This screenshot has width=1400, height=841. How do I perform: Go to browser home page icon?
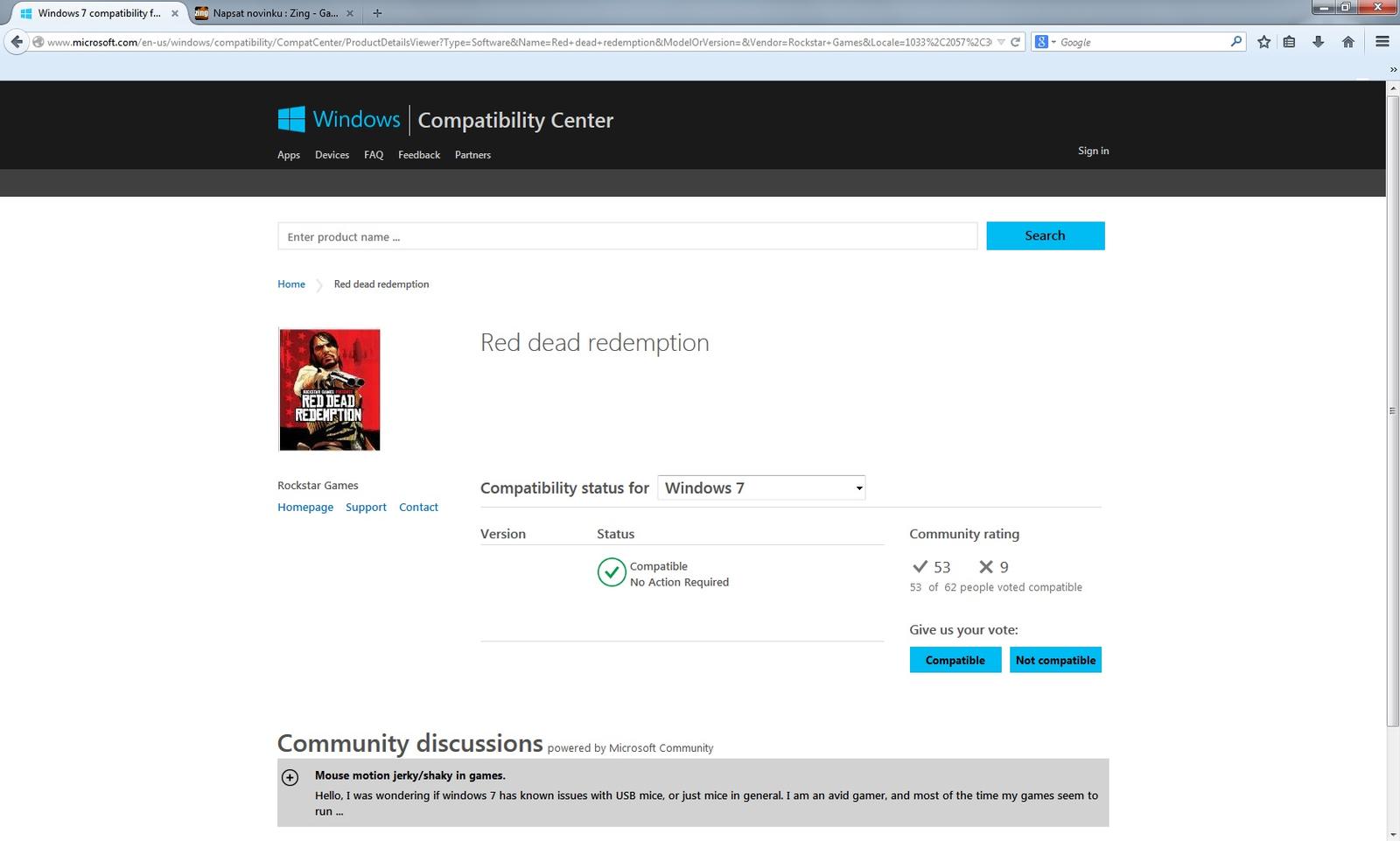tap(1347, 42)
